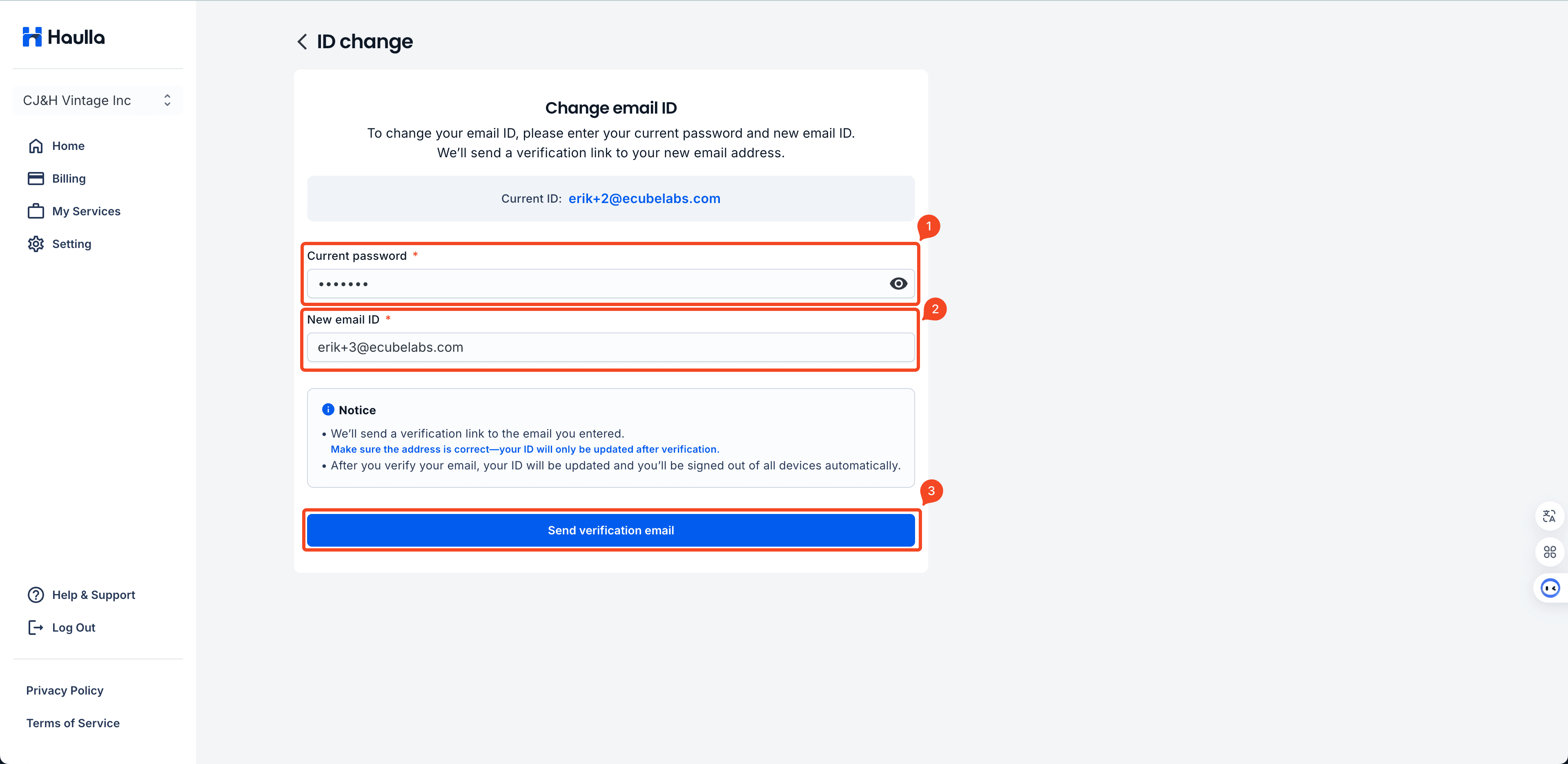Click the Log Out arrow icon

(36, 628)
